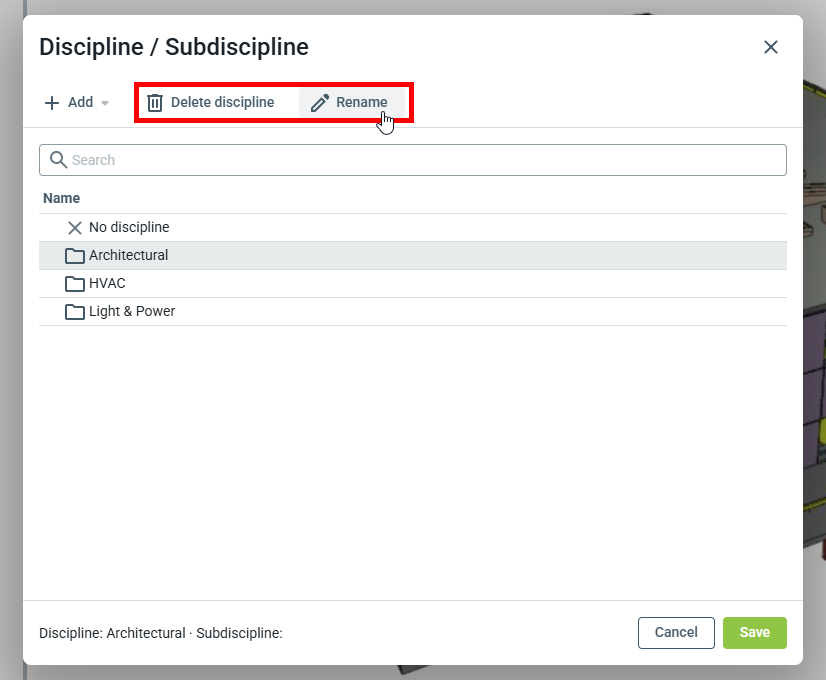Focus the Search input field
Image resolution: width=826 pixels, height=680 pixels.
point(420,160)
